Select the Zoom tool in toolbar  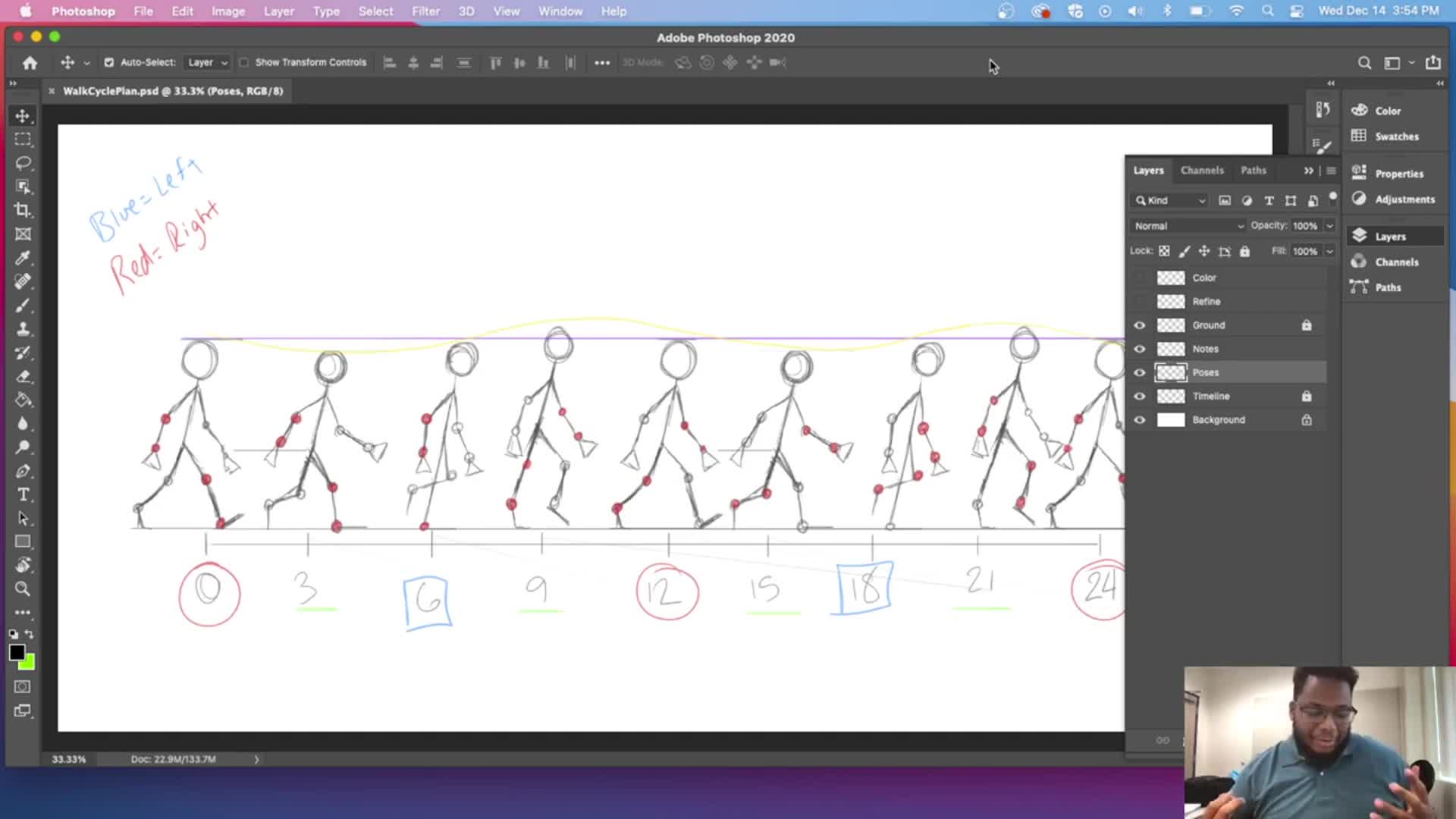(x=23, y=588)
